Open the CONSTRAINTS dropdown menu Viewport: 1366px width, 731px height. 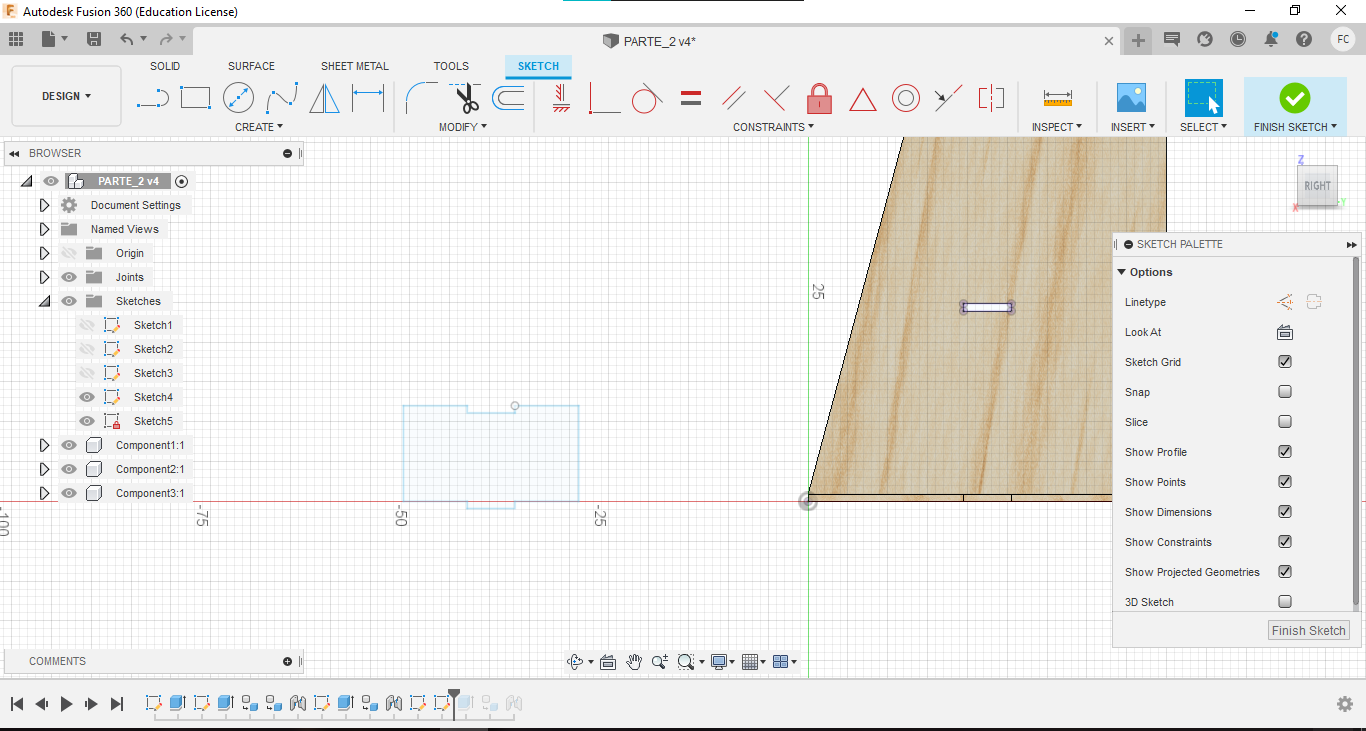pyautogui.click(x=773, y=127)
